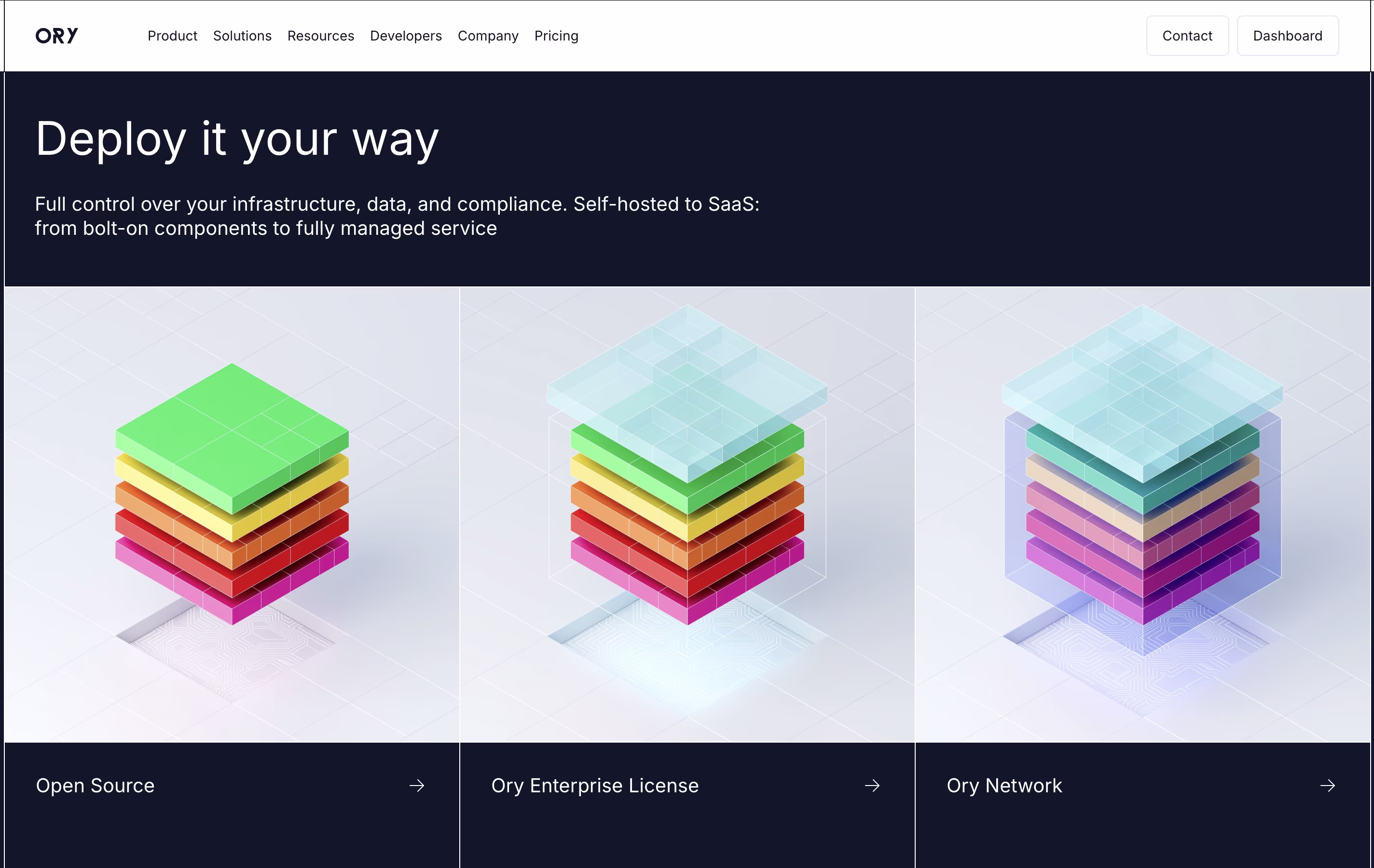
Task: Click the green-topped Open Source cube illustration
Action: [x=232, y=493]
